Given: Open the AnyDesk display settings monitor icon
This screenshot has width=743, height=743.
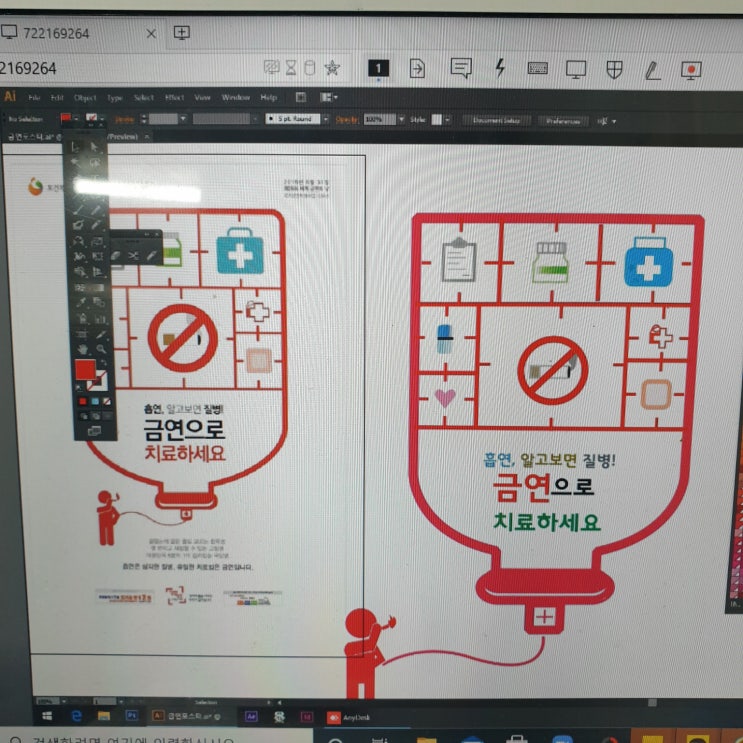Looking at the screenshot, I should 576,70.
